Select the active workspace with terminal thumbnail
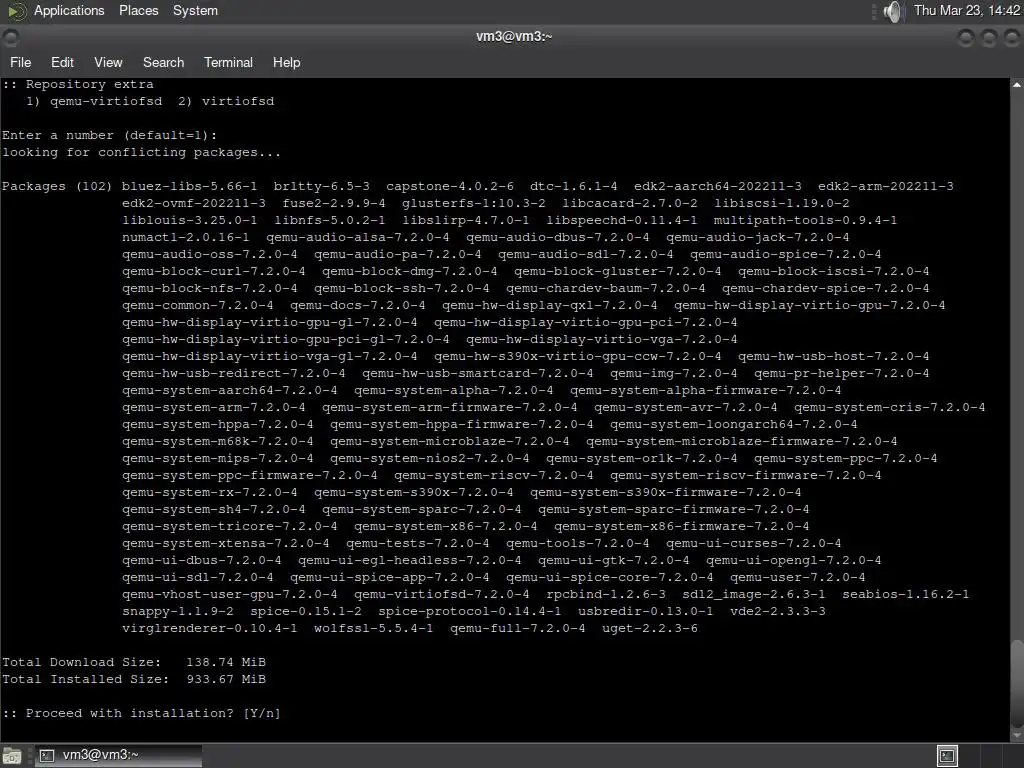The height and width of the screenshot is (768, 1024). (947, 756)
